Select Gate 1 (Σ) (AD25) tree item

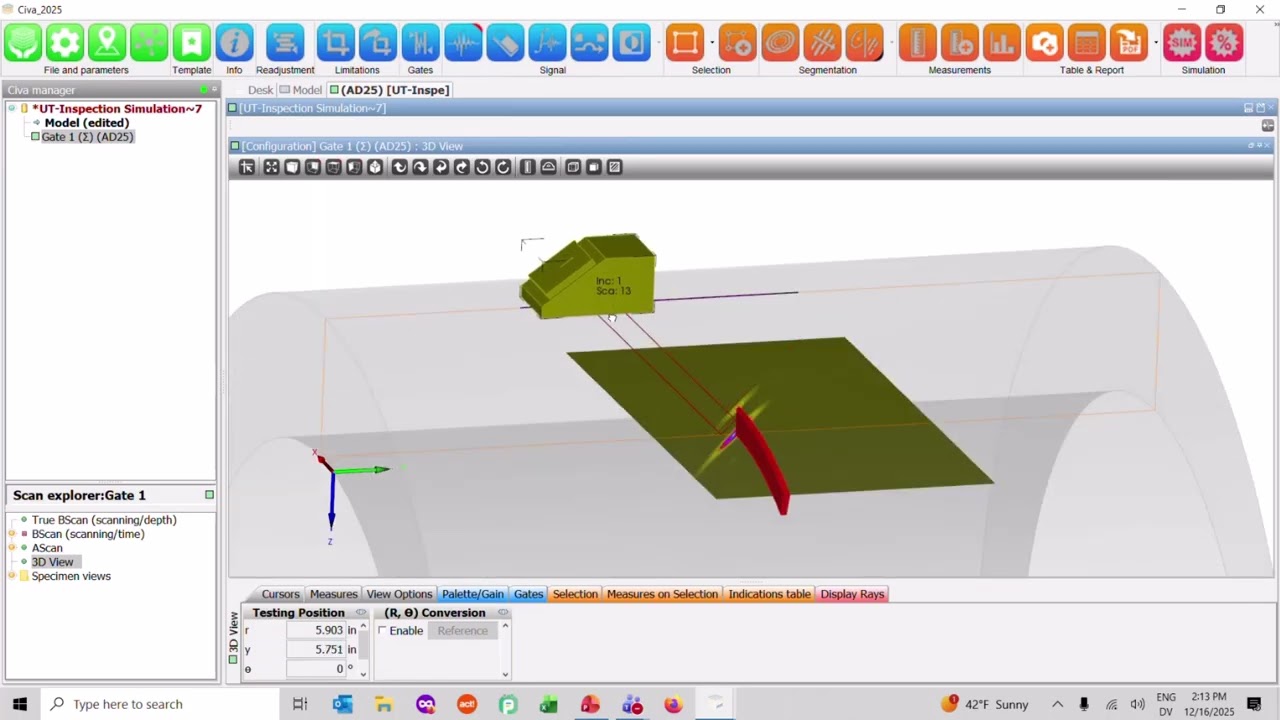[87, 137]
